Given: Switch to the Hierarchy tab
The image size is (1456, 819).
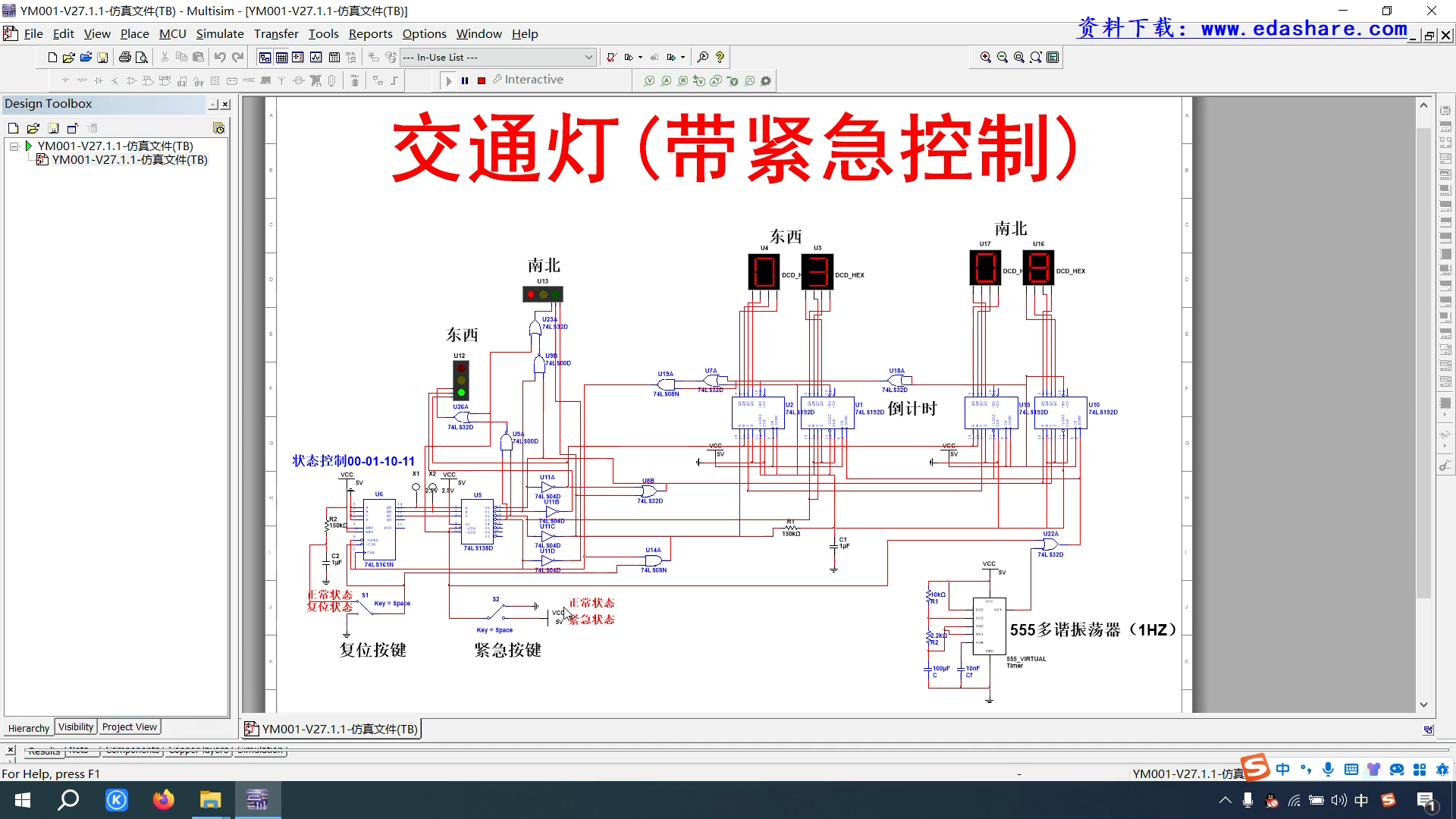Looking at the screenshot, I should coord(29,728).
